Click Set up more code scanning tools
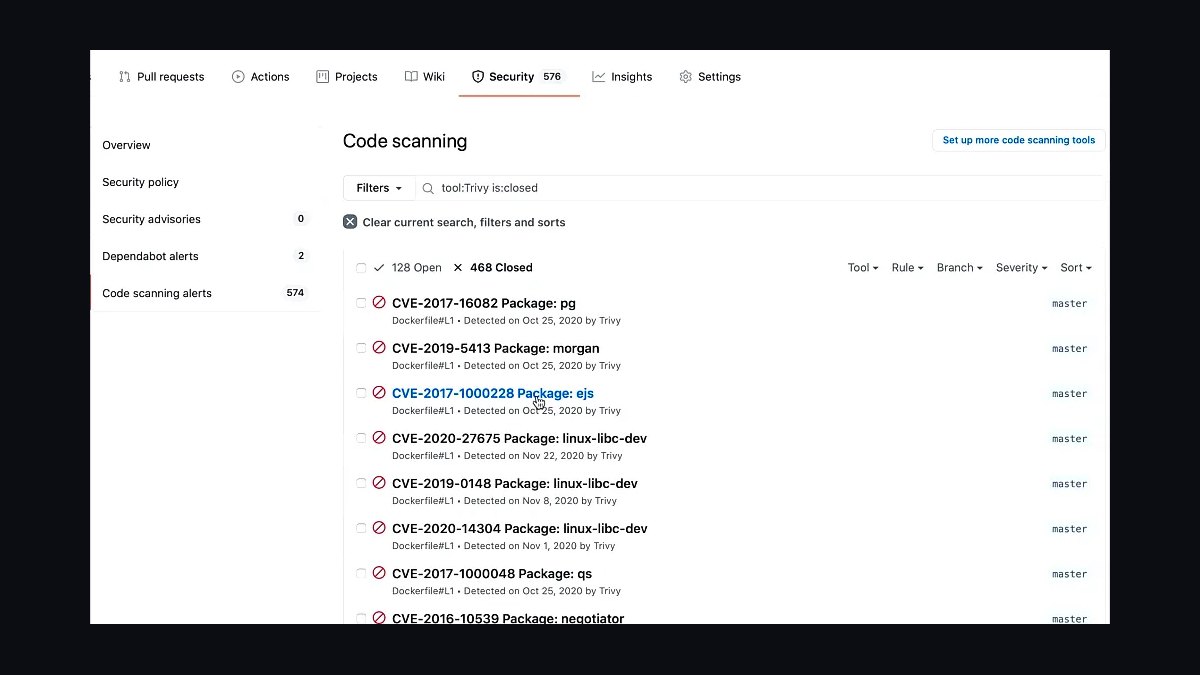Viewport: 1200px width, 675px height. pyautogui.click(x=1018, y=140)
